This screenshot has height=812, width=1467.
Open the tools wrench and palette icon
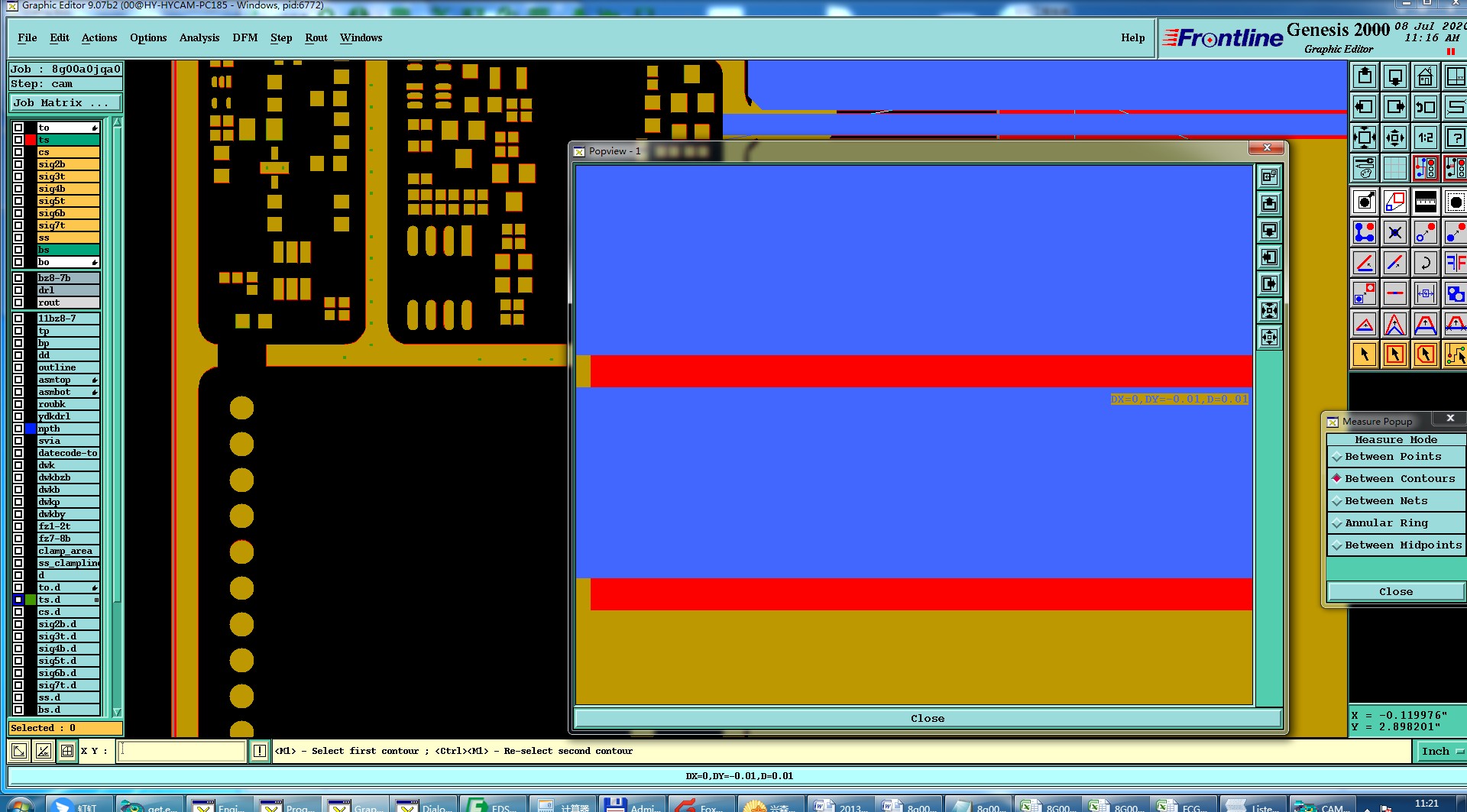[x=1365, y=167]
